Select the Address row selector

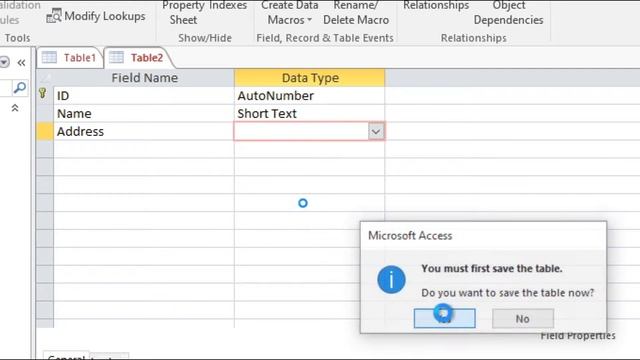point(45,131)
